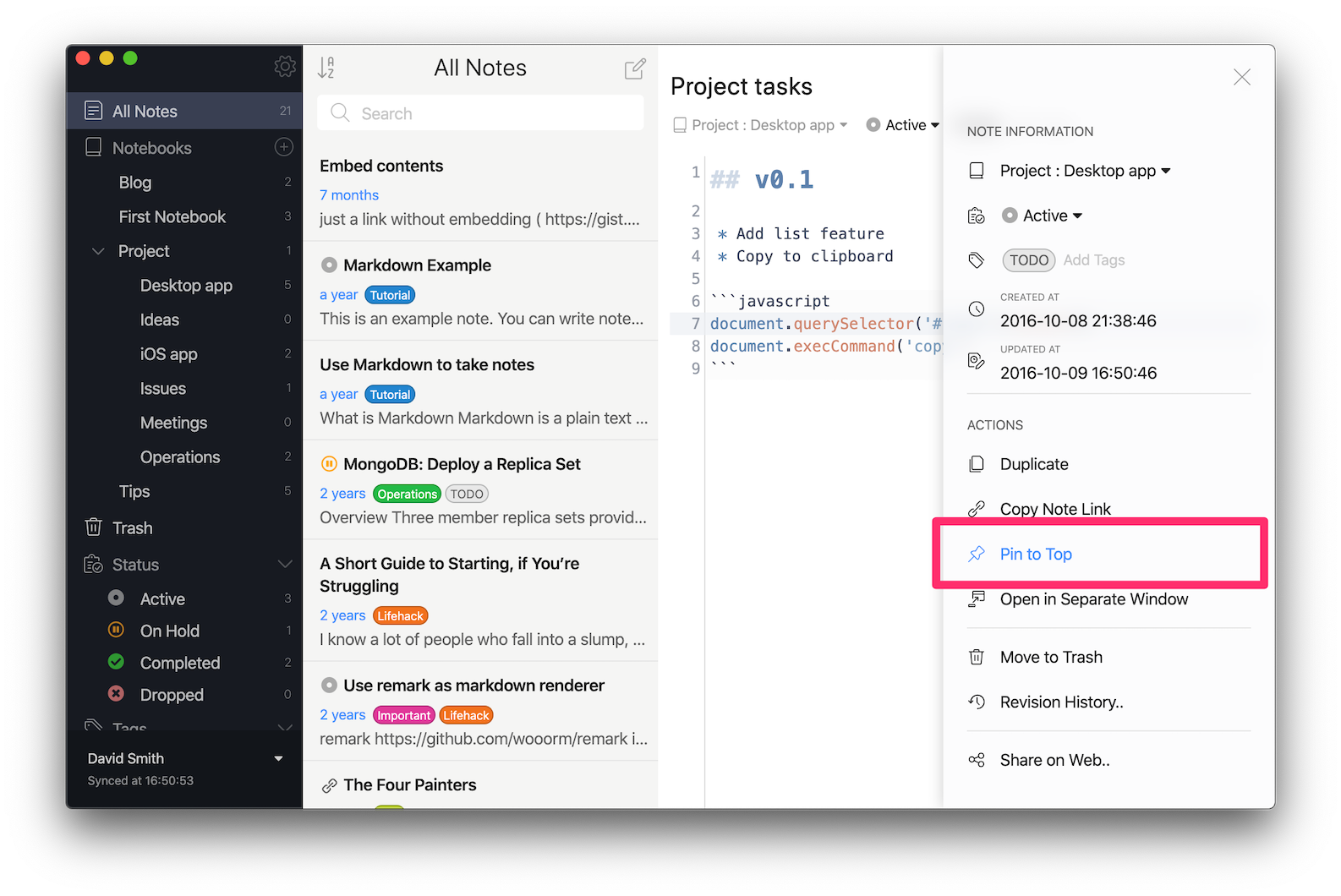The image size is (1341, 896).
Task: Click the Revision History clock icon
Action: pos(977,702)
